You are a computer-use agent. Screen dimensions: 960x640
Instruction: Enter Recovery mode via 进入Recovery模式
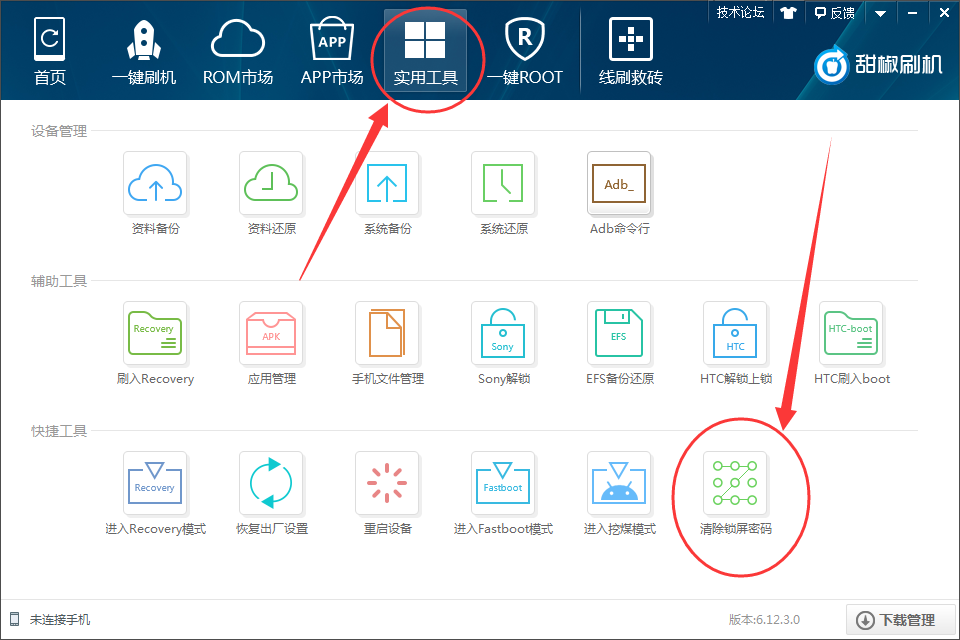coord(155,483)
